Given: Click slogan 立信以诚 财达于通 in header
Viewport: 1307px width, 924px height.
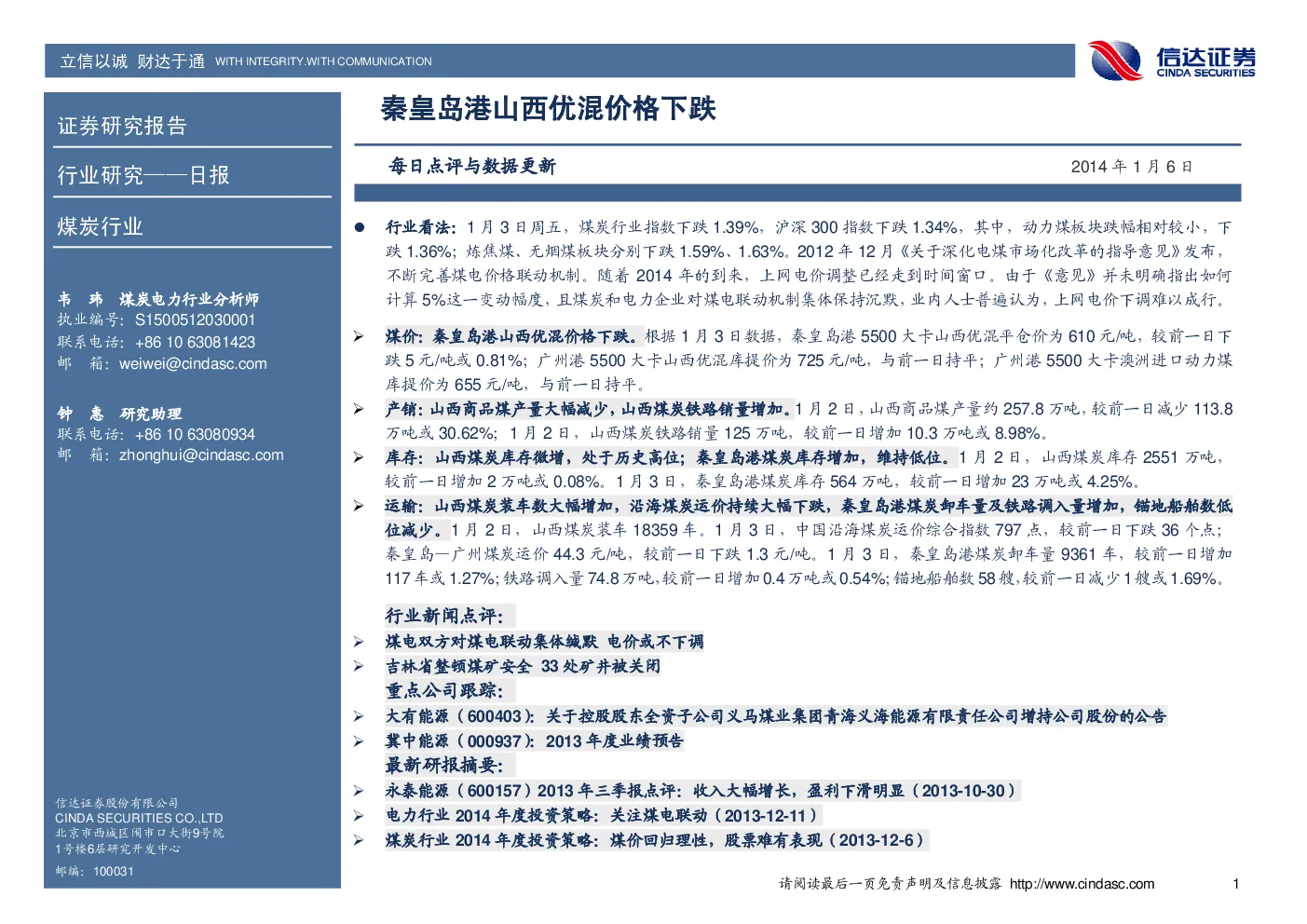Looking at the screenshot, I should [x=132, y=61].
